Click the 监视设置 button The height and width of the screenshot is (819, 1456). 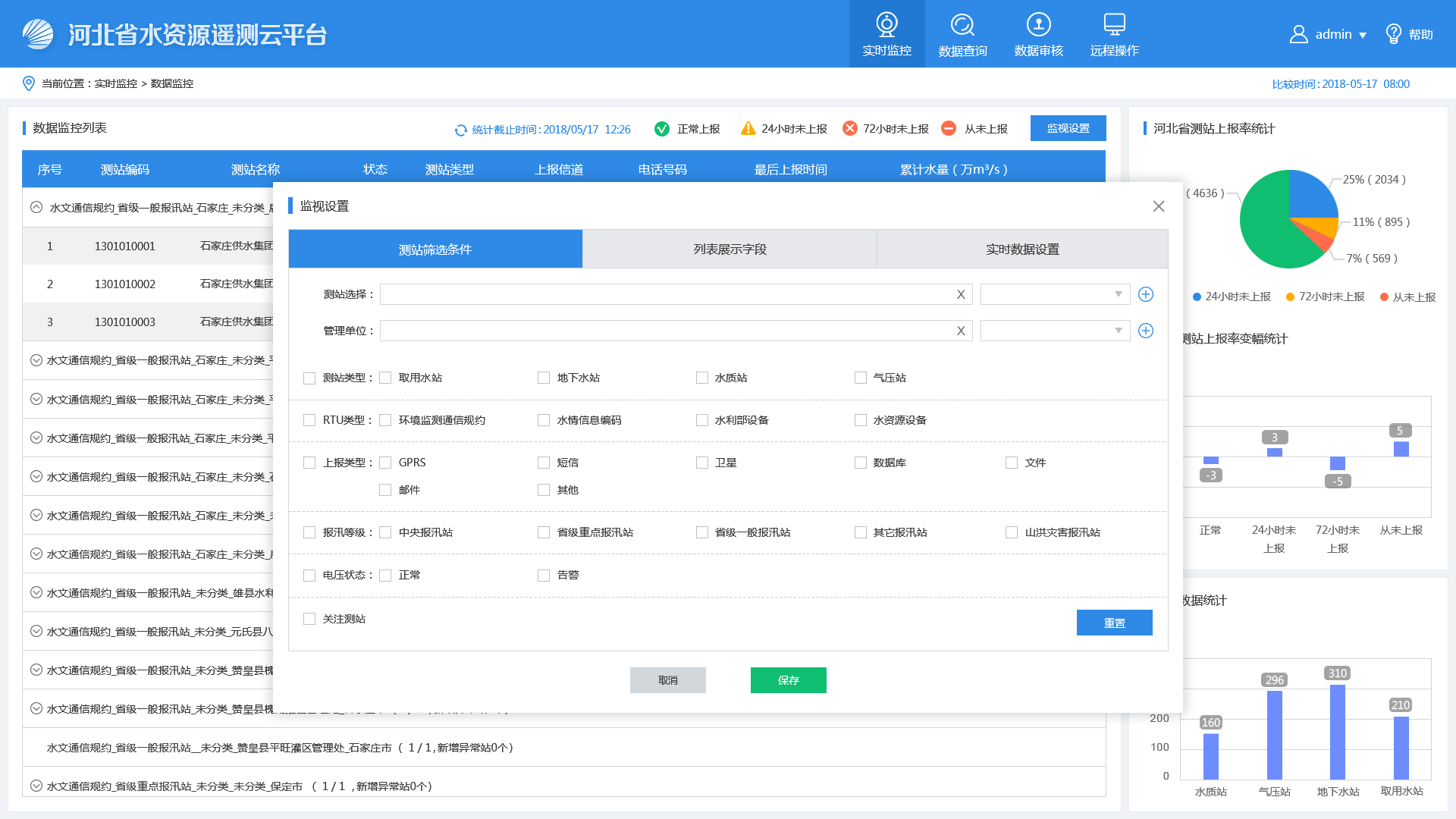[x=1068, y=128]
